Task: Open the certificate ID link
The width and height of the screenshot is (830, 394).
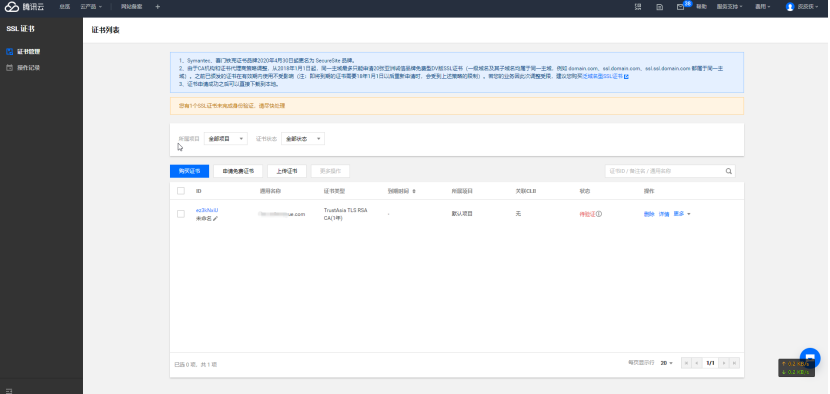Action: (207, 210)
